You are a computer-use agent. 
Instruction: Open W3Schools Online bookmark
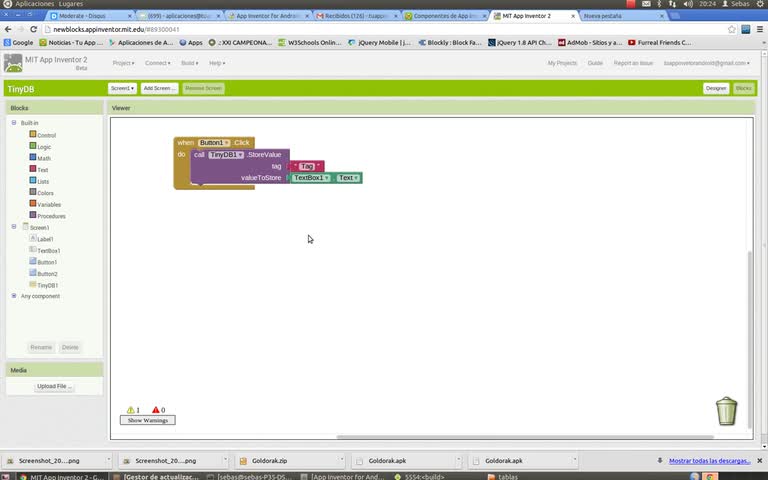pyautogui.click(x=310, y=43)
